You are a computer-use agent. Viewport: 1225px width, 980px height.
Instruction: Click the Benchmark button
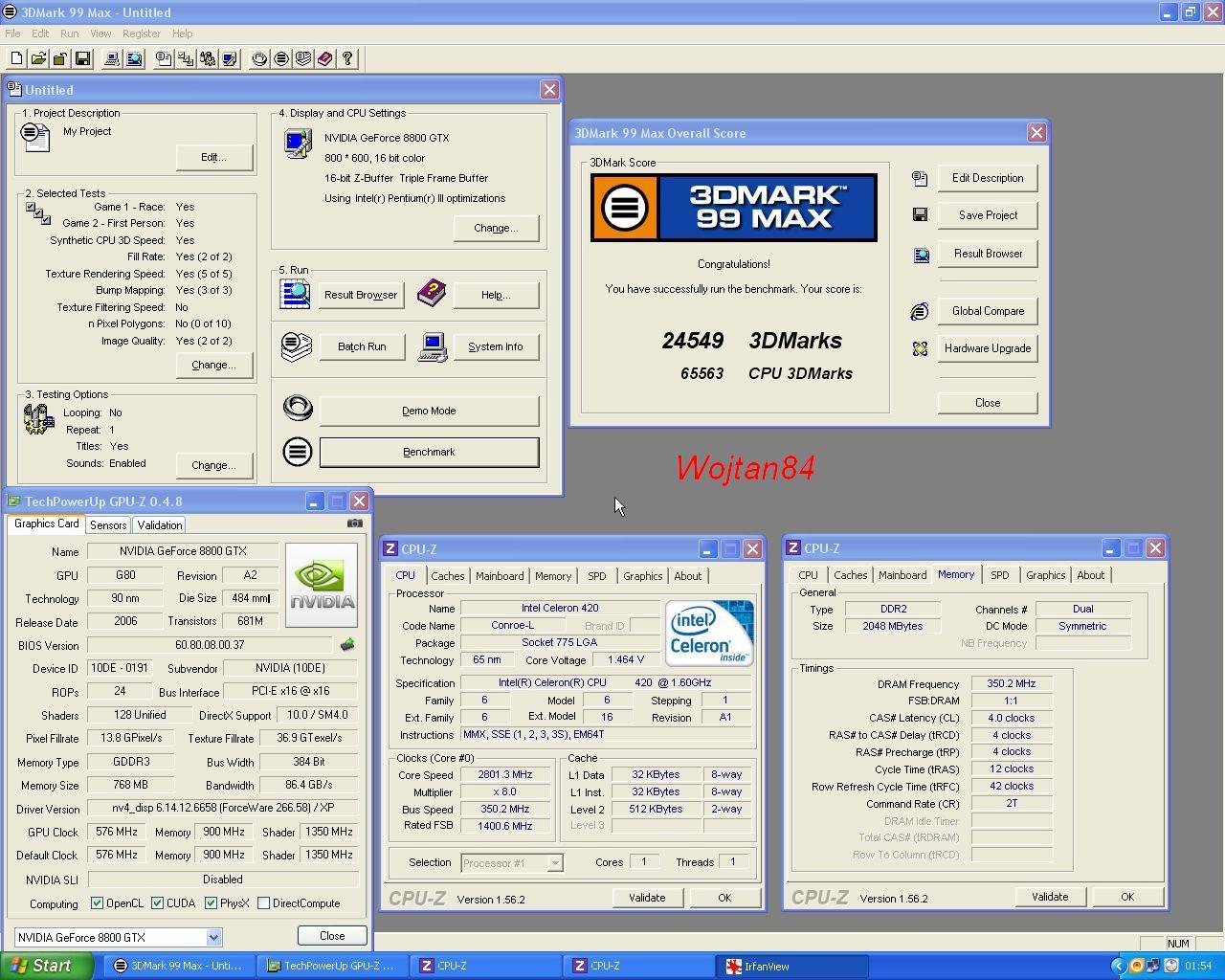click(x=429, y=452)
